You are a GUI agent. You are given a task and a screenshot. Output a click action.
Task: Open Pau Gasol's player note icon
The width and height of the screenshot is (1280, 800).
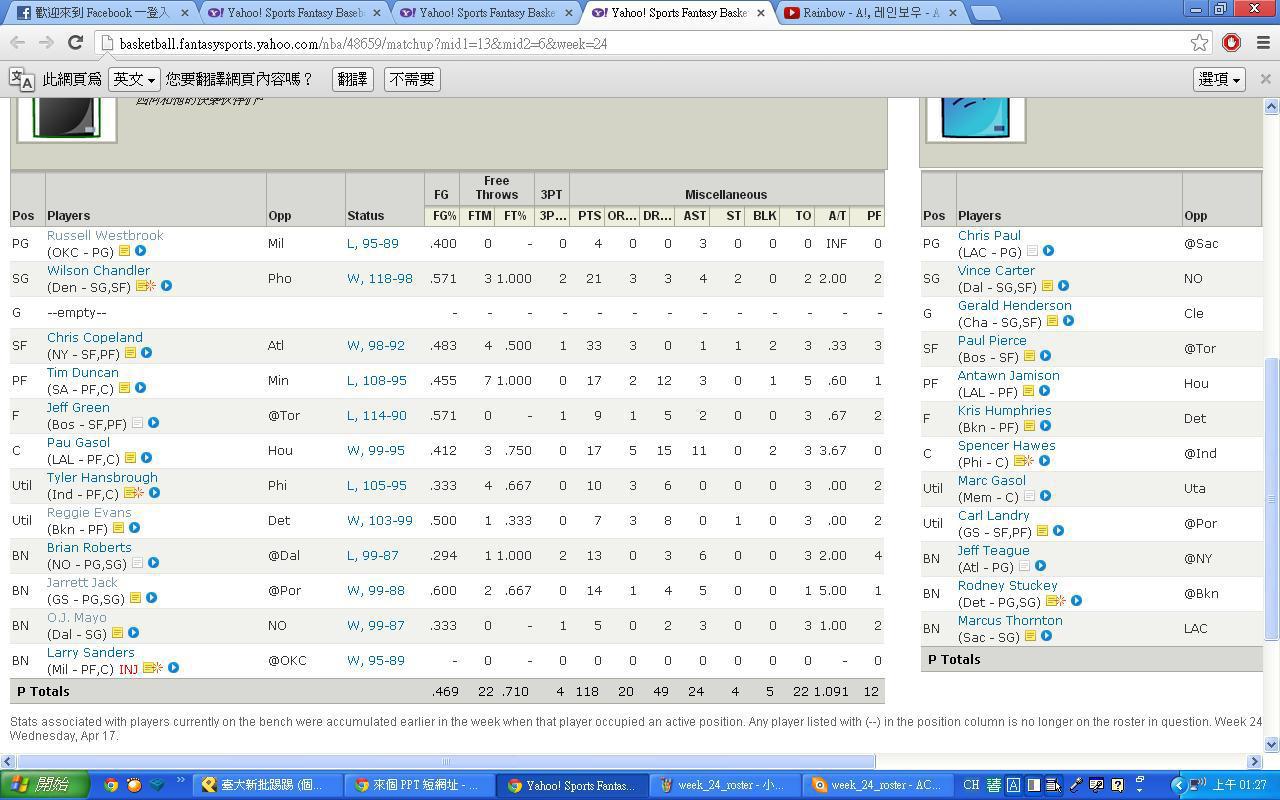pyautogui.click(x=130, y=458)
